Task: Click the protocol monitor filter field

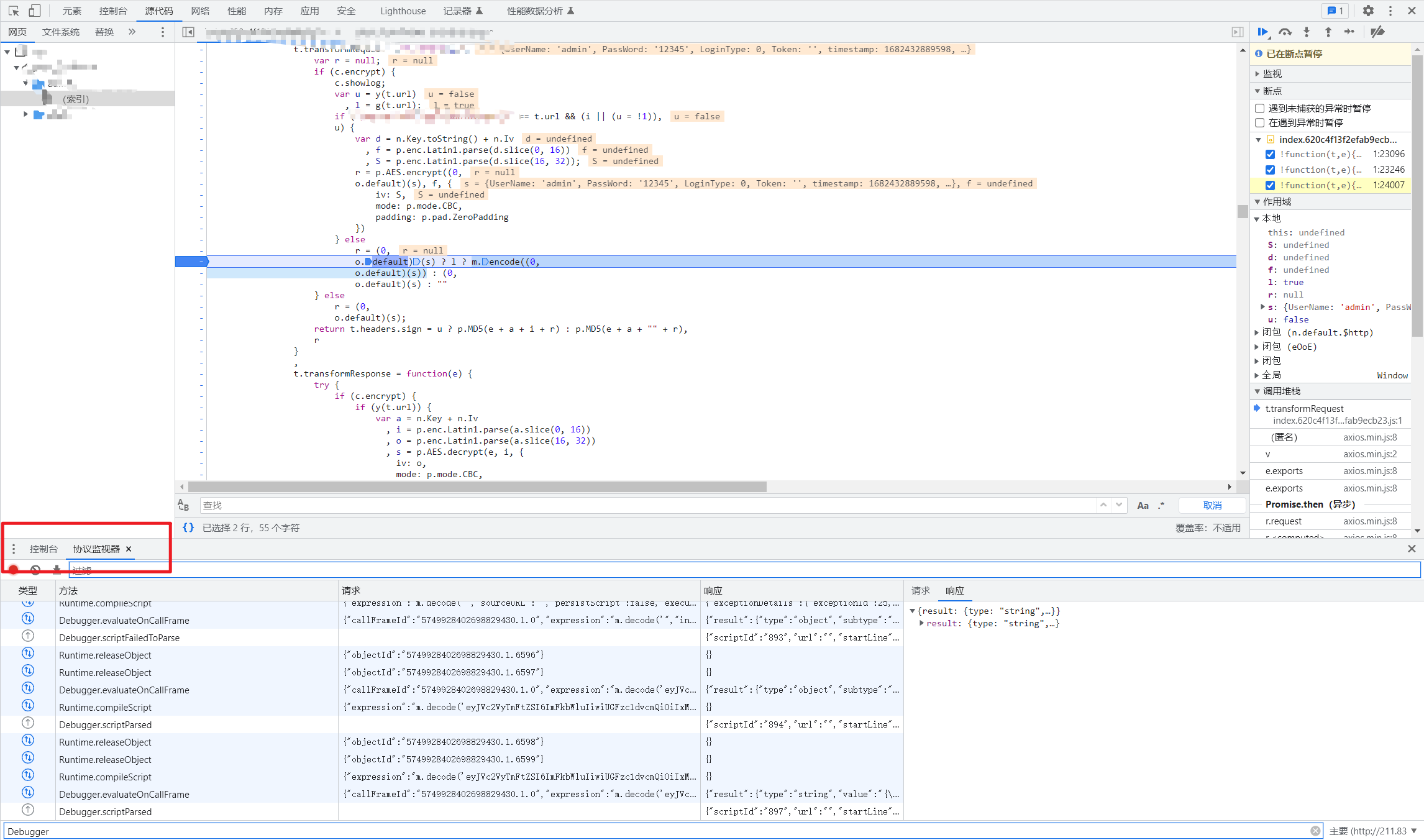Action: coord(744,570)
